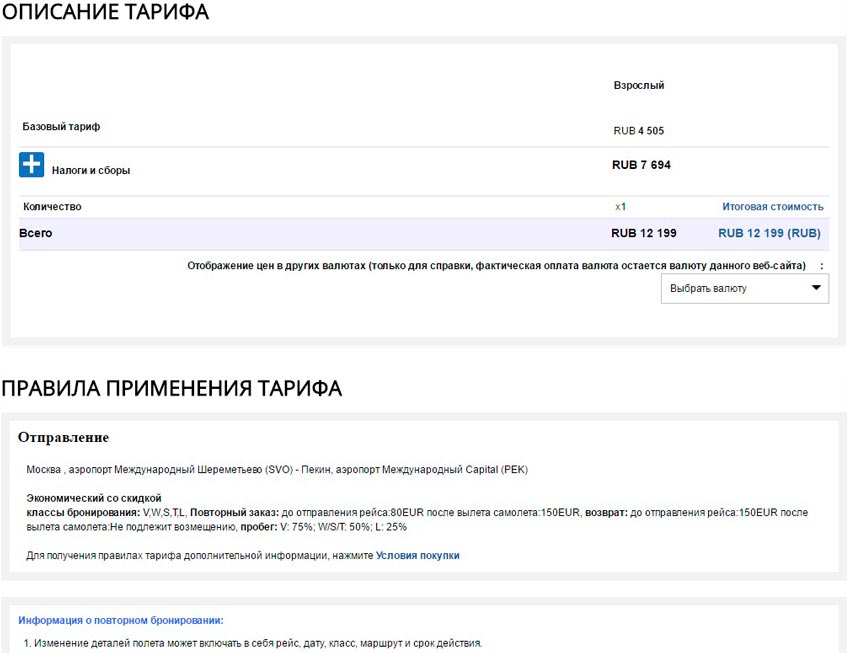Click the 'ПРАВИЛА ПРИМЕНЕНИЯ ТАРИФА' heading
Screen dimensions: 850x653
pos(171,388)
